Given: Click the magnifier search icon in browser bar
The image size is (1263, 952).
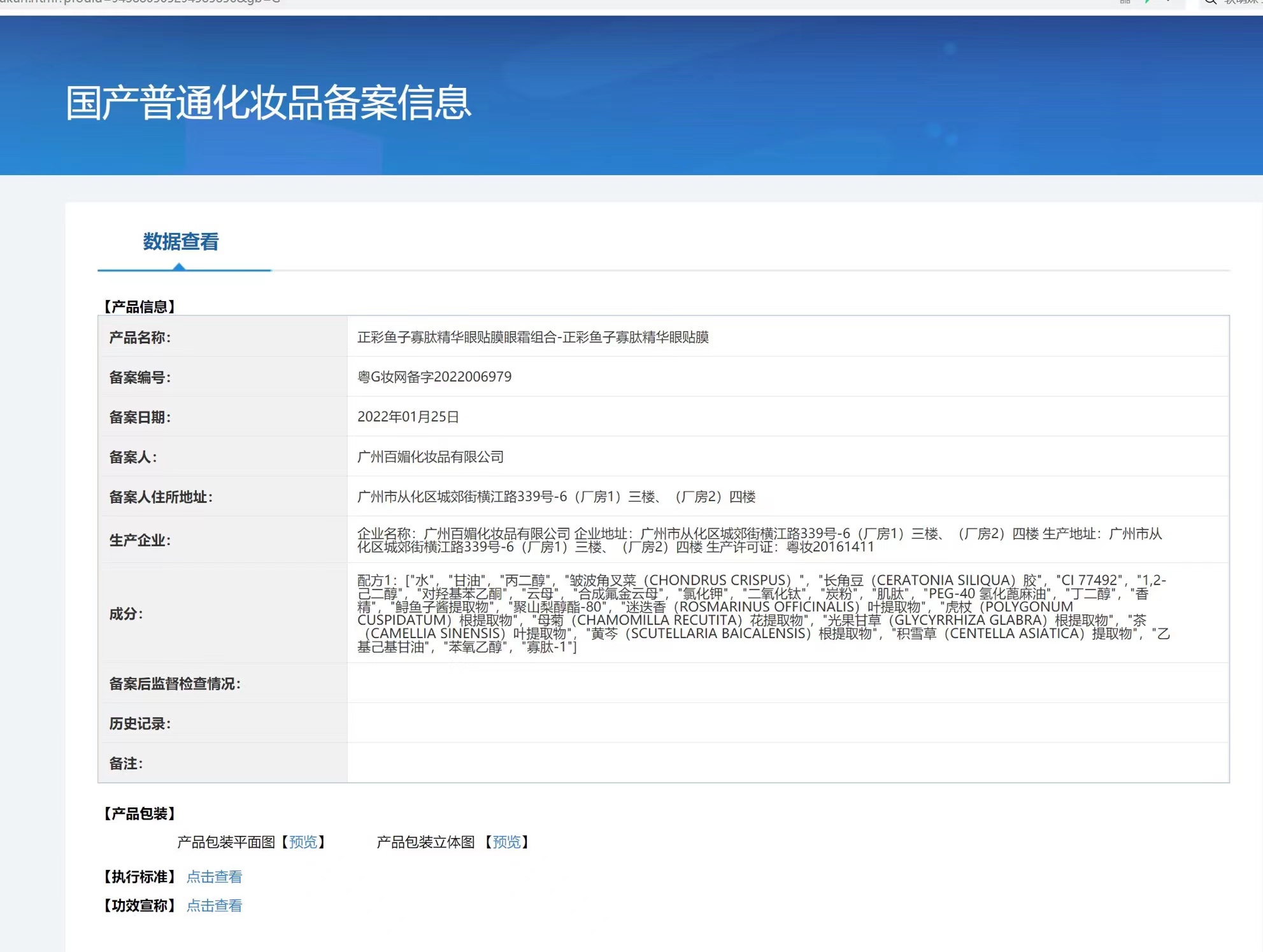Looking at the screenshot, I should [1211, 2].
